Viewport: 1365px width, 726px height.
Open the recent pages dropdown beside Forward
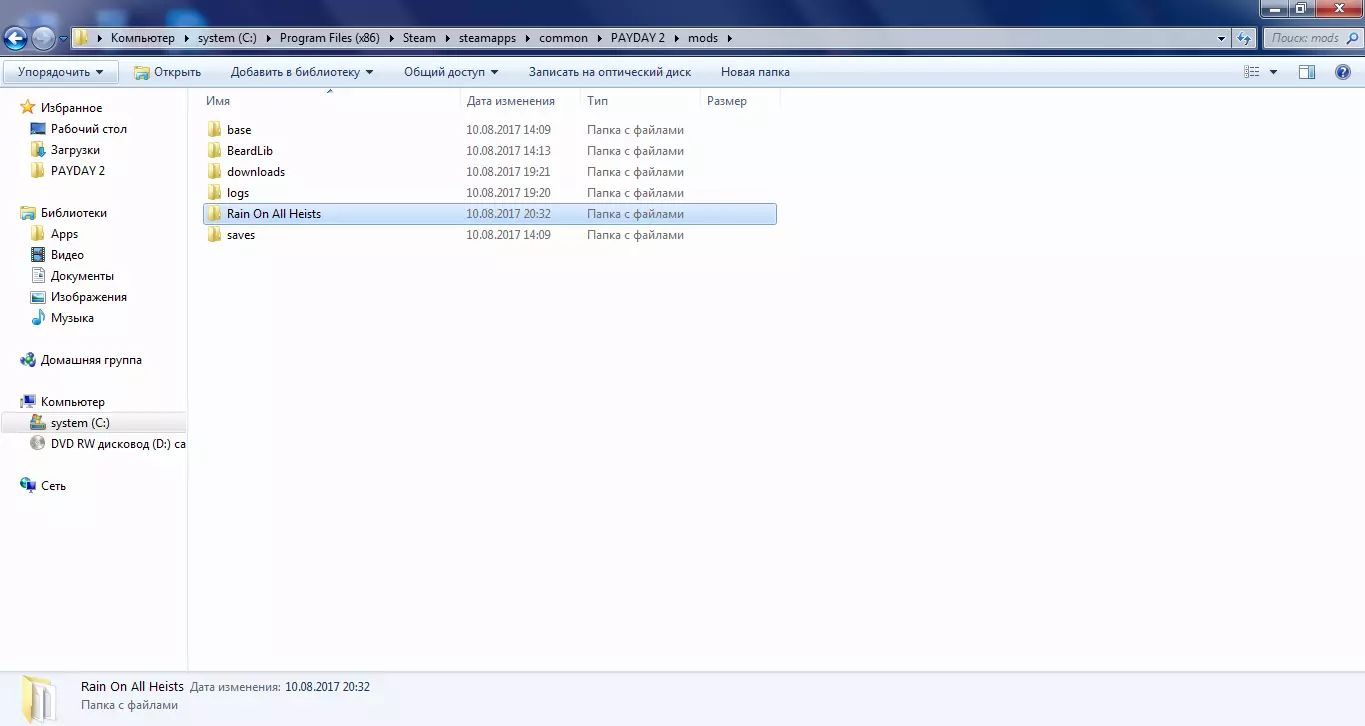tap(63, 39)
